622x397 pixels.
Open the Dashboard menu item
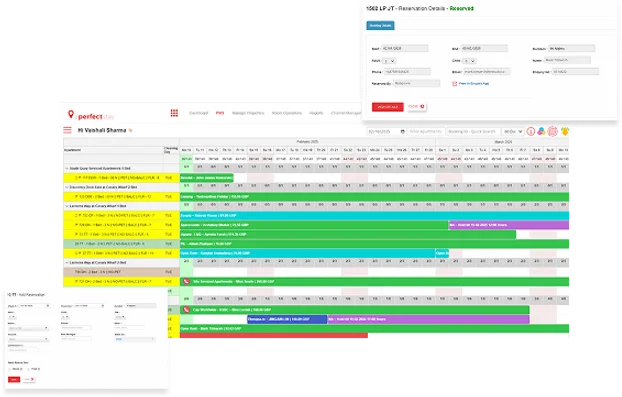(199, 113)
